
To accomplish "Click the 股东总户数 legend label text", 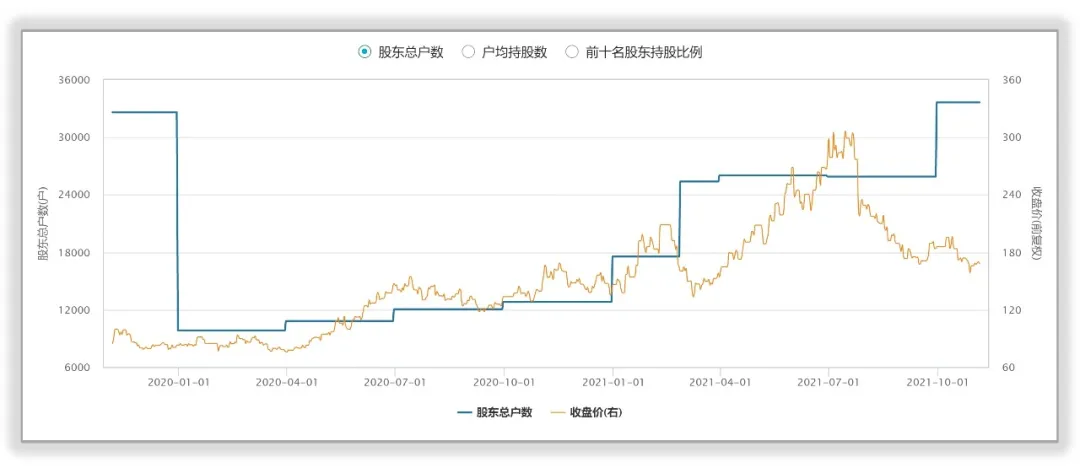I will pyautogui.click(x=504, y=412).
